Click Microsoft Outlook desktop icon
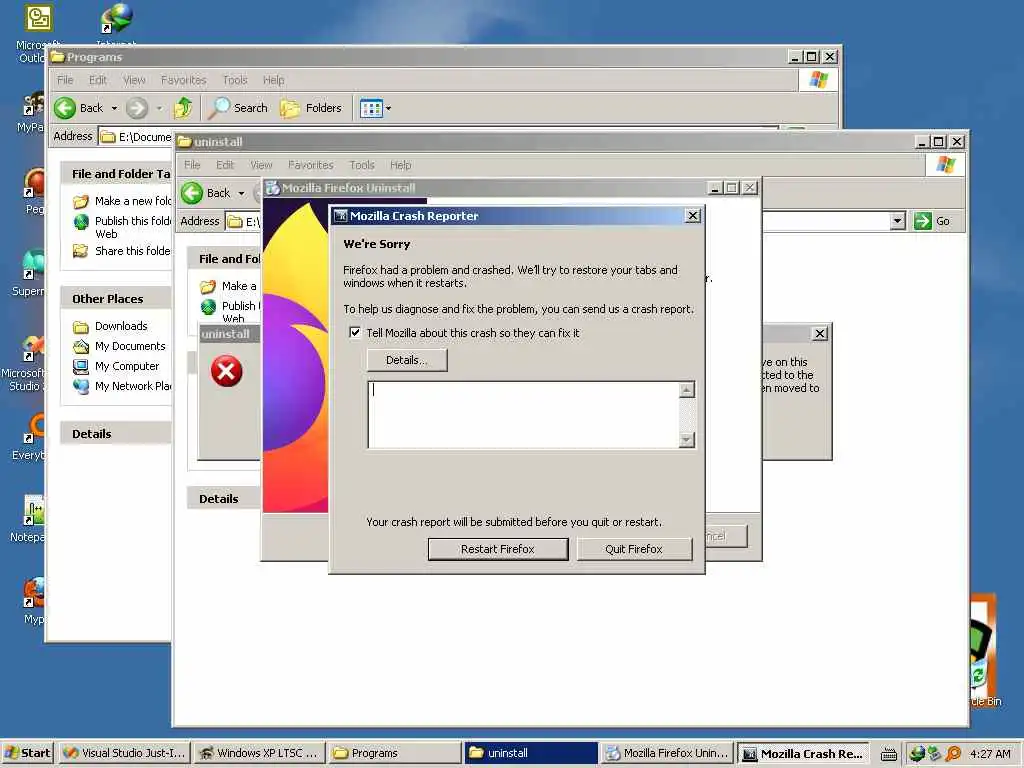The height and width of the screenshot is (768, 1024). click(39, 18)
